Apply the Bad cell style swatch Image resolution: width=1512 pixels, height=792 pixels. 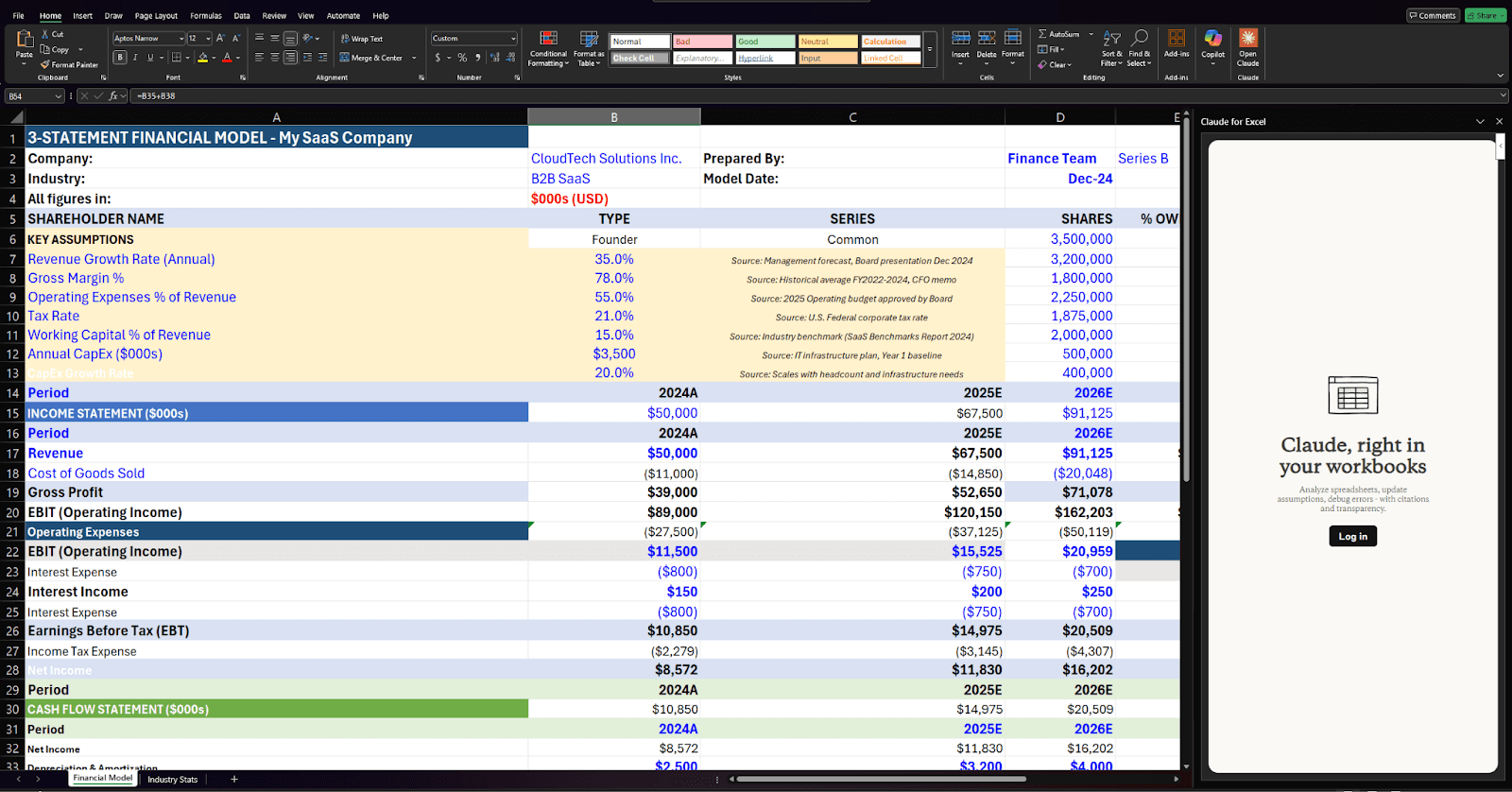[702, 42]
